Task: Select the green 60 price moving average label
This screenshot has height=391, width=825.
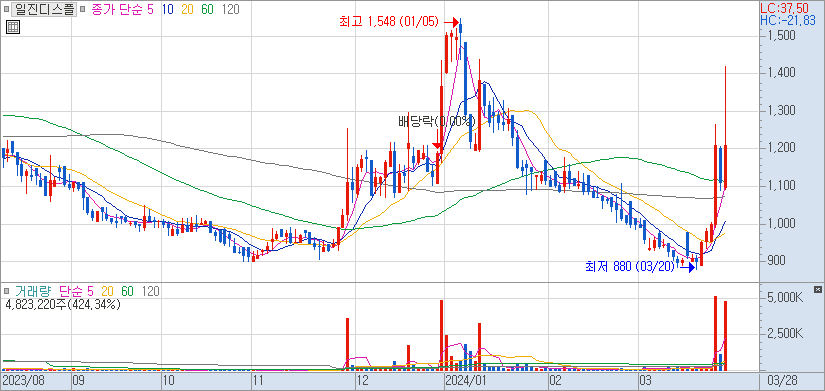Action: [208, 9]
